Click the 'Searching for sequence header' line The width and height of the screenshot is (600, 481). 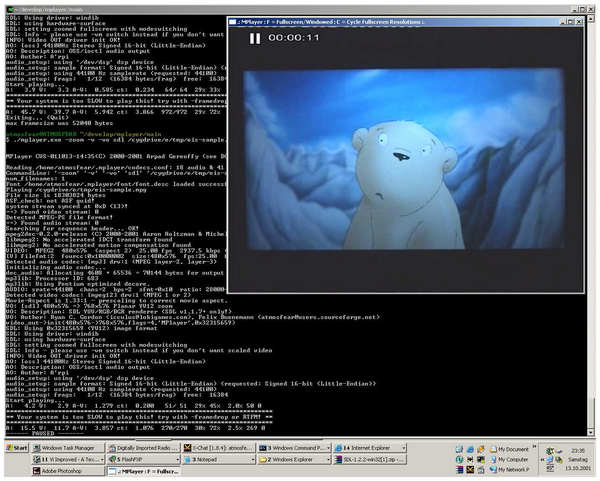pyautogui.click(x=72, y=228)
